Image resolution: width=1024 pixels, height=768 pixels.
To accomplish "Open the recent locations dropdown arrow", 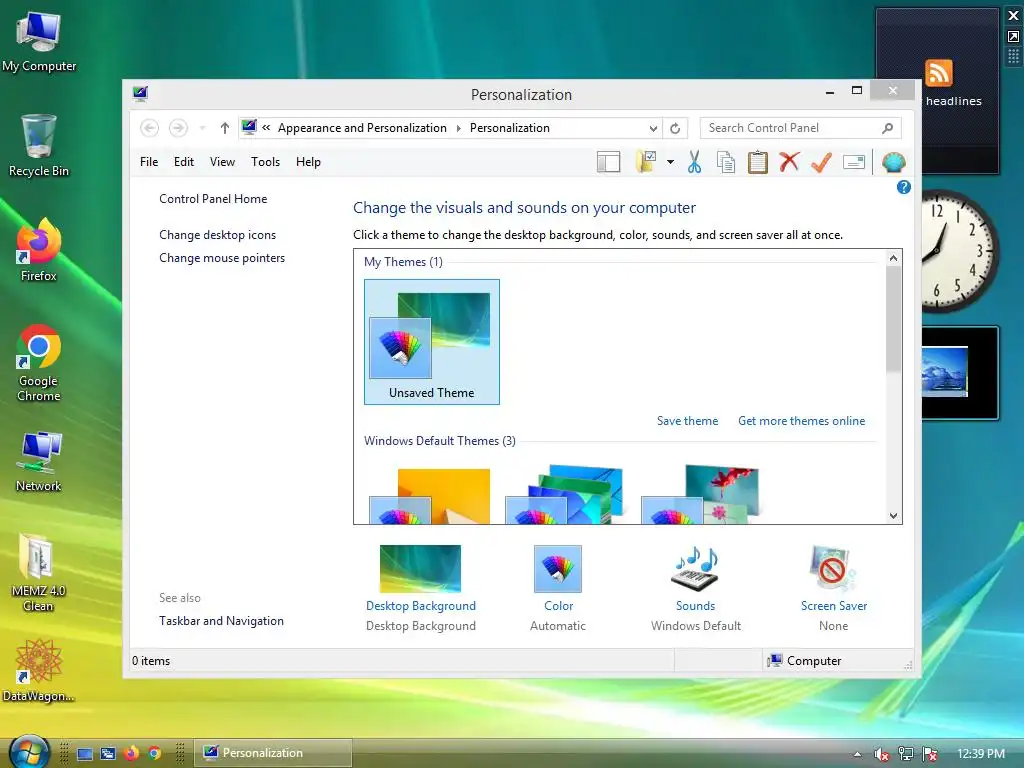I will coord(202,128).
